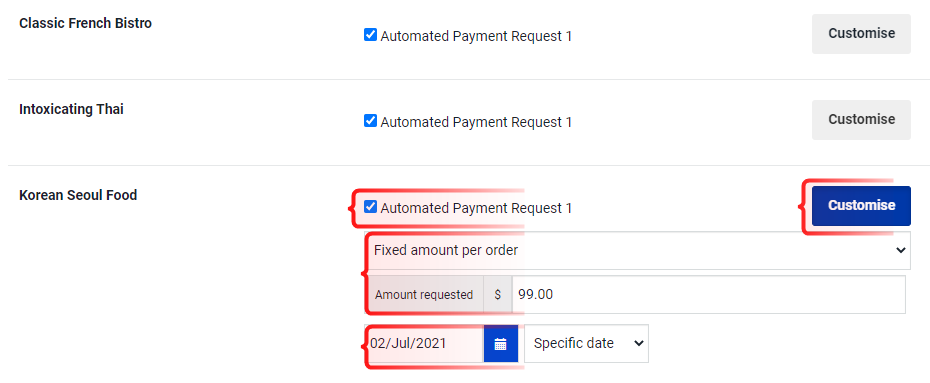The image size is (930, 383).
Task: Open the Fixed amount per order dropdown
Action: pos(638,251)
